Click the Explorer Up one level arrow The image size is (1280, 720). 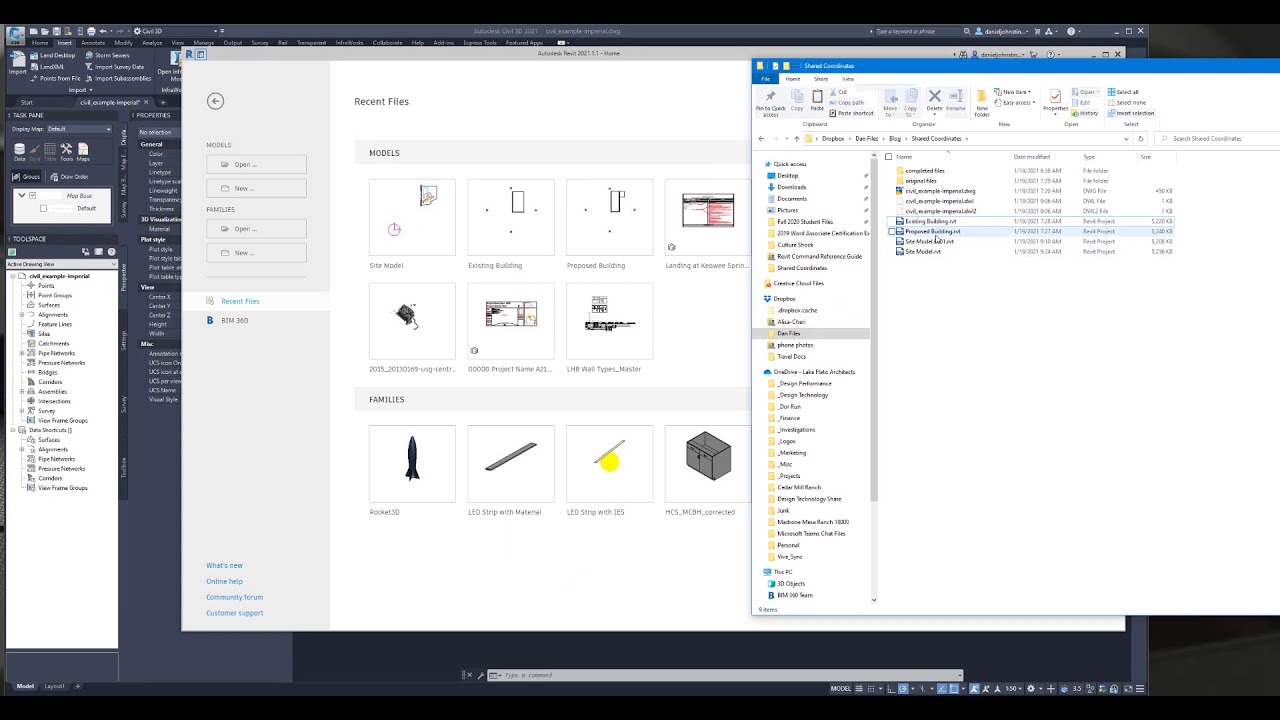[796, 139]
